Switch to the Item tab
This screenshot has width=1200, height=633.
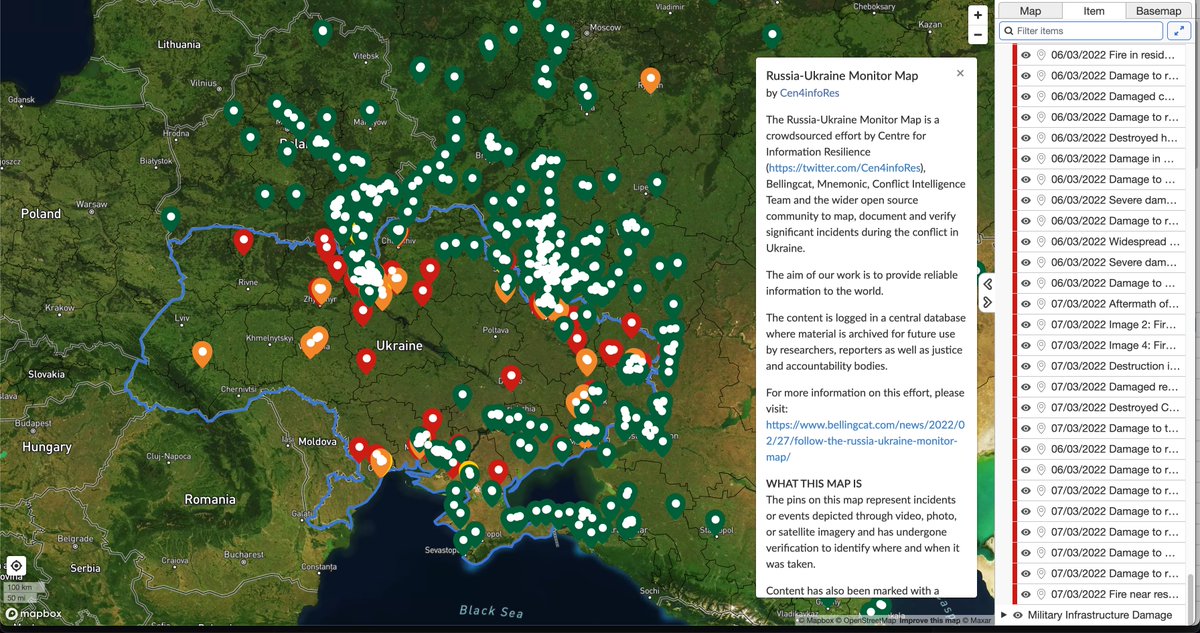[x=1093, y=10]
